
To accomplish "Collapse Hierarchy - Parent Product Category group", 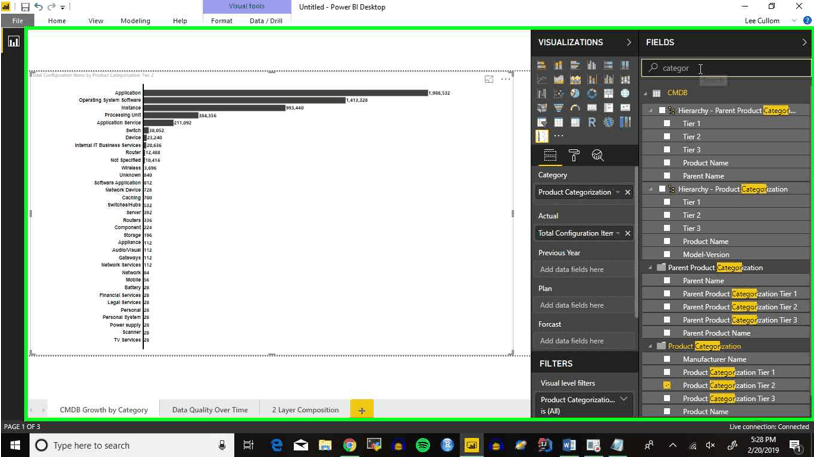I will [x=650, y=111].
